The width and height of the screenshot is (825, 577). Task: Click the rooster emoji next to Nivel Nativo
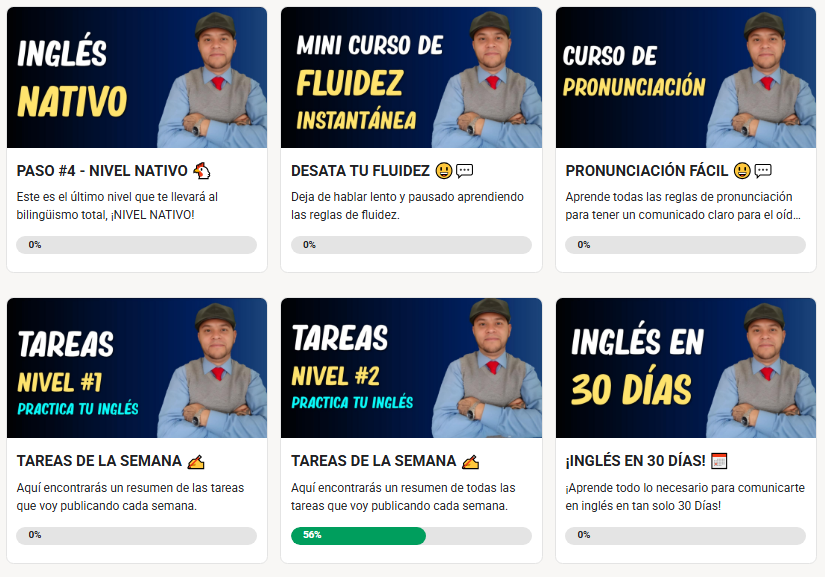pyautogui.click(x=202, y=170)
